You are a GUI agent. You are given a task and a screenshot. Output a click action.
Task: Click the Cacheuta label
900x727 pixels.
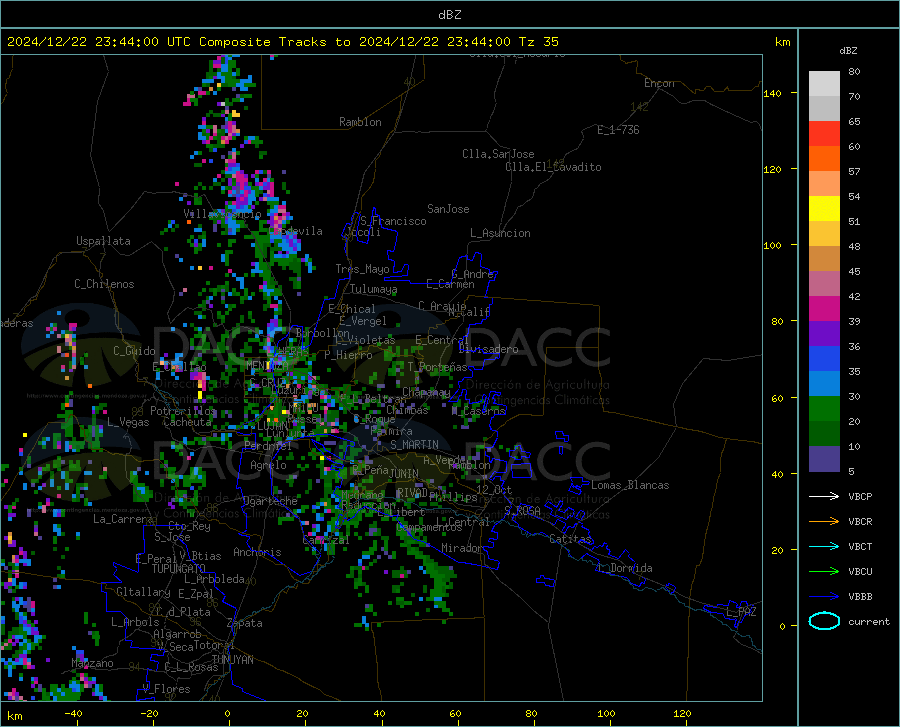pos(187,422)
